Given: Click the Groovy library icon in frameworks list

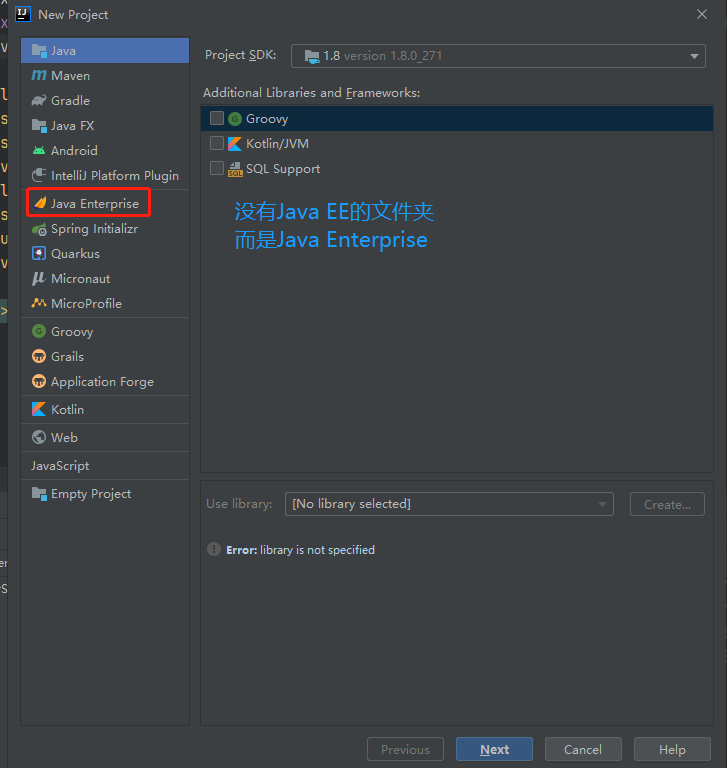Looking at the screenshot, I should pyautogui.click(x=235, y=119).
